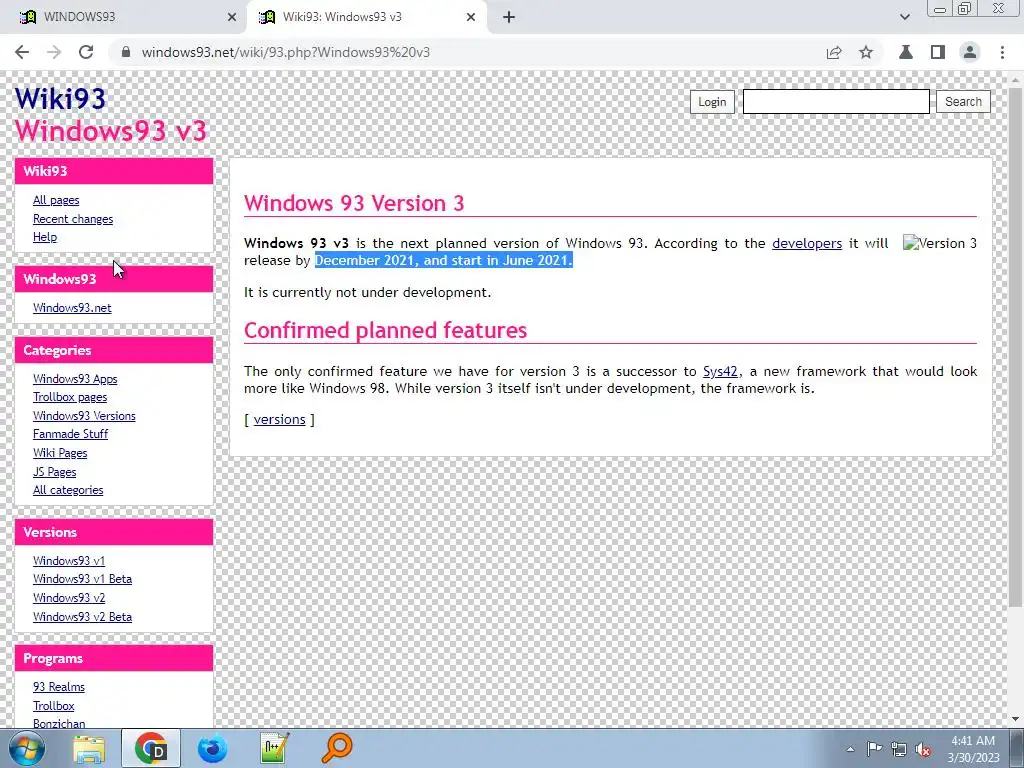Open the Action Center flag icon
This screenshot has height=768, width=1024.
click(x=874, y=749)
